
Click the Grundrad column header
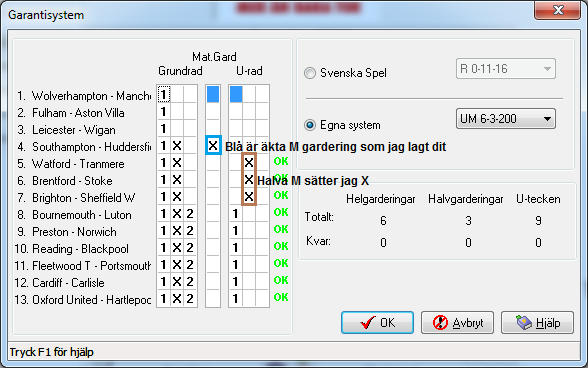tap(180, 71)
